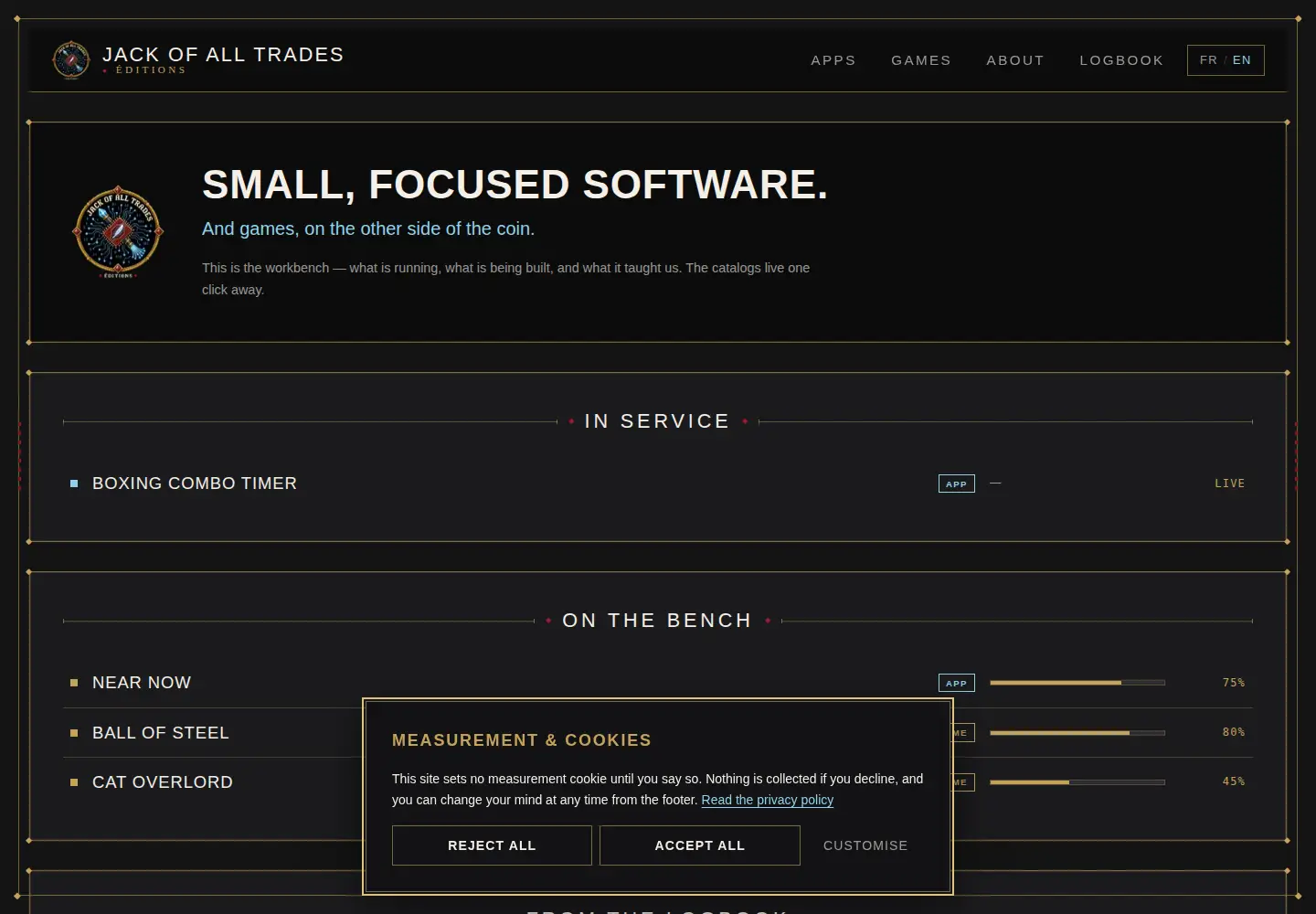The image size is (1316, 914).
Task: Open the Boxing Combo Timer entry
Action: coord(195,484)
